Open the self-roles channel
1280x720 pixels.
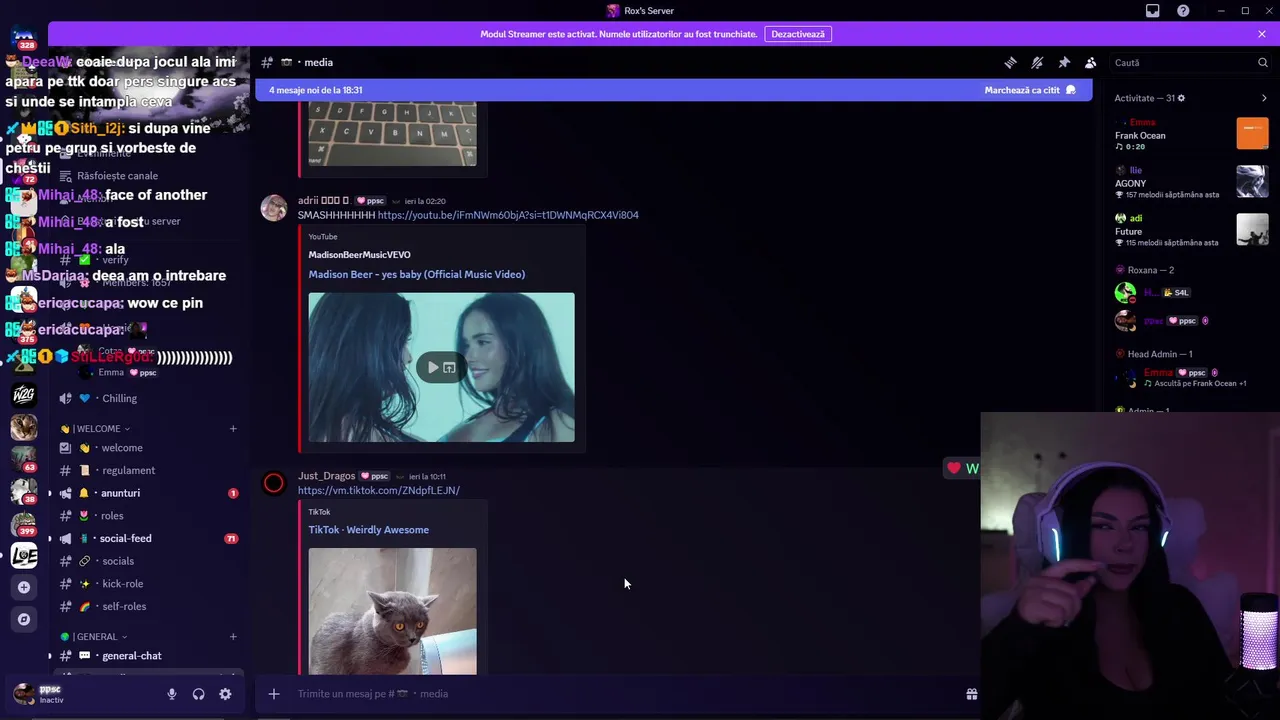(x=147, y=606)
